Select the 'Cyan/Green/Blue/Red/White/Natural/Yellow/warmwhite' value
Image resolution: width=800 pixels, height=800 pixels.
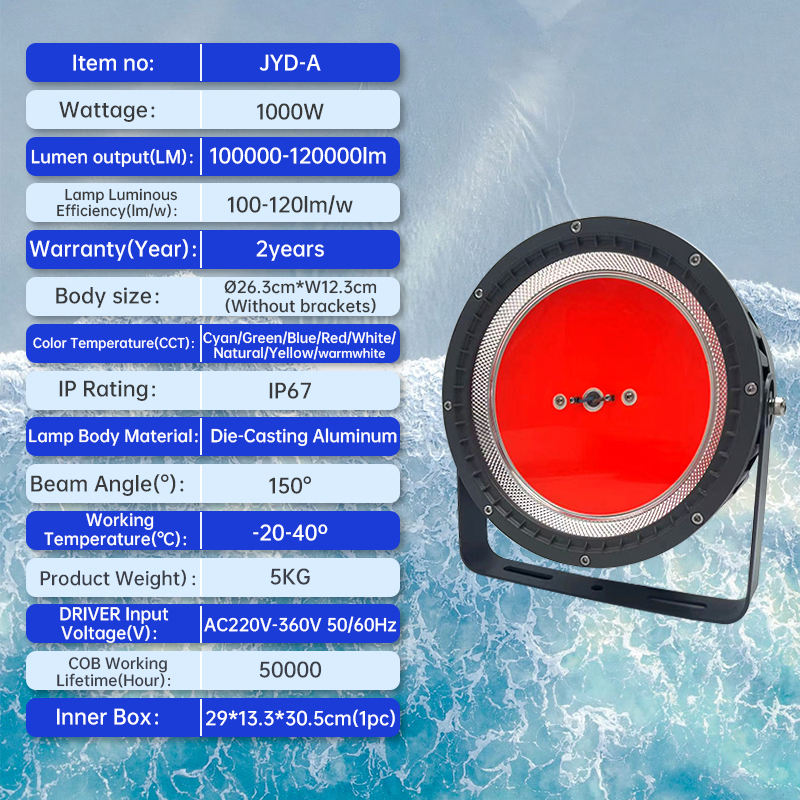point(299,345)
